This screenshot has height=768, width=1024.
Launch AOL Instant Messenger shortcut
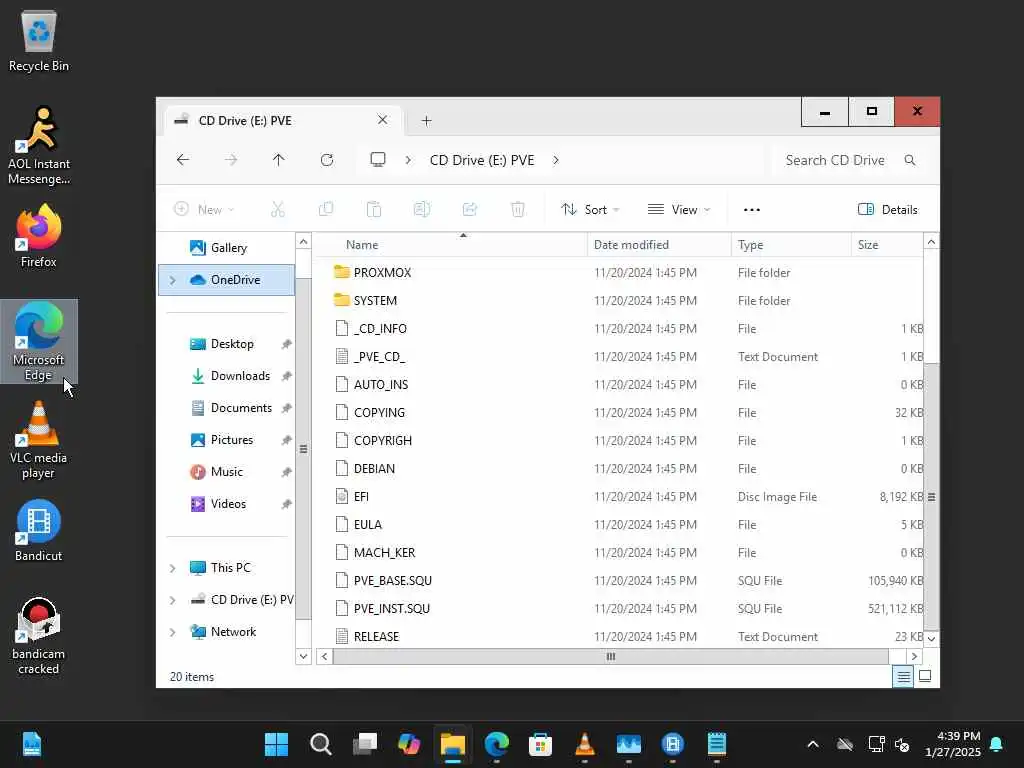(x=39, y=146)
